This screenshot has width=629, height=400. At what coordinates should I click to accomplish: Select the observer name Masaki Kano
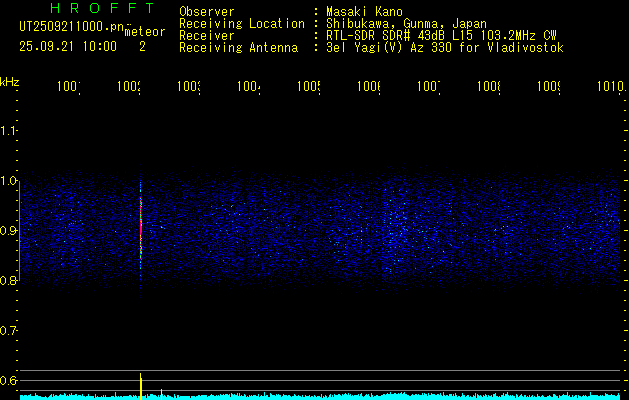[364, 12]
